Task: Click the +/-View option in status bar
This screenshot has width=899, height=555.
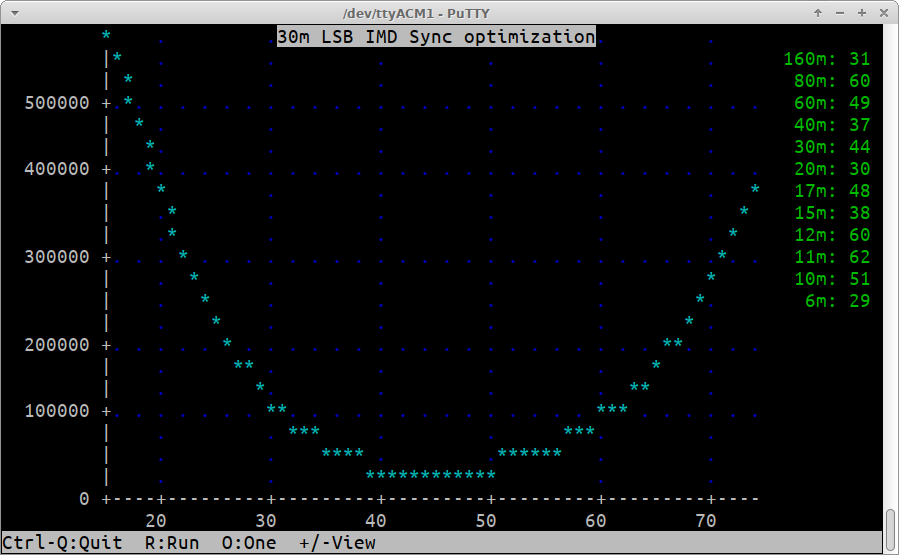Action: pos(337,543)
